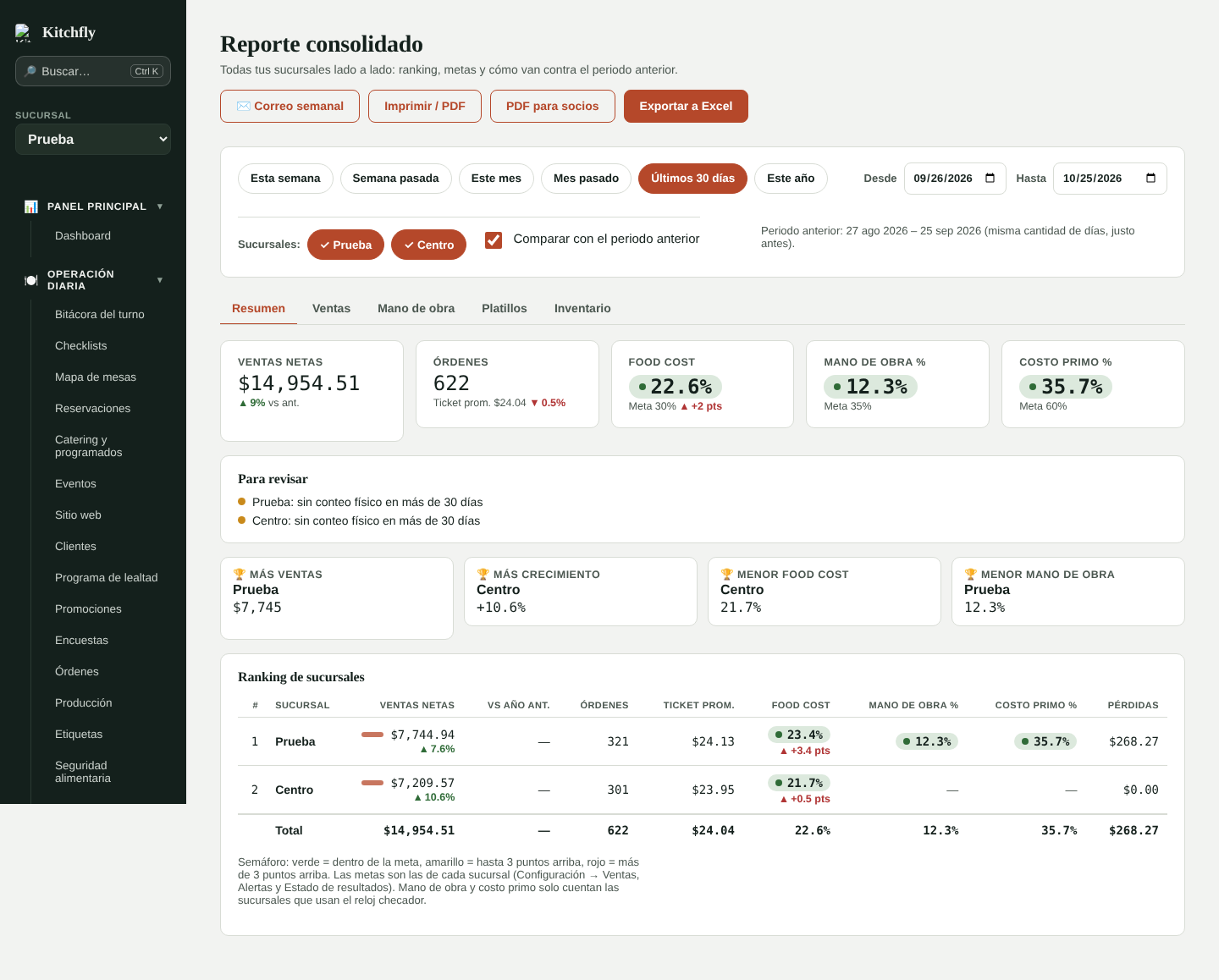Open Seguridad alimentaria
The height and width of the screenshot is (980, 1219).
[x=83, y=772]
